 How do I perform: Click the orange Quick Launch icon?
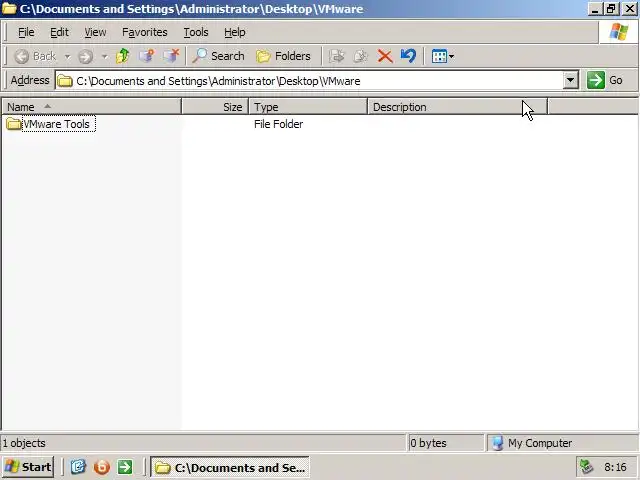pos(102,467)
